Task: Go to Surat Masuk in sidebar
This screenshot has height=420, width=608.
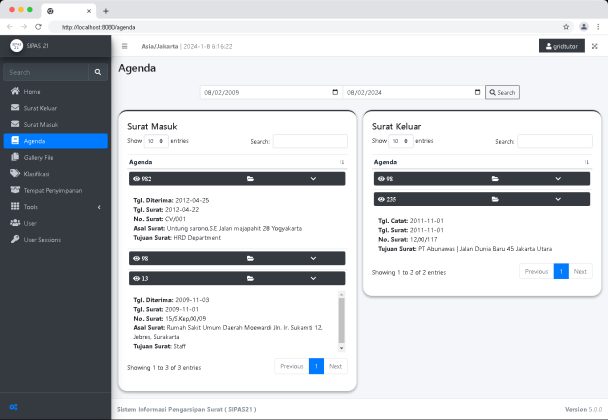Action: point(41,124)
